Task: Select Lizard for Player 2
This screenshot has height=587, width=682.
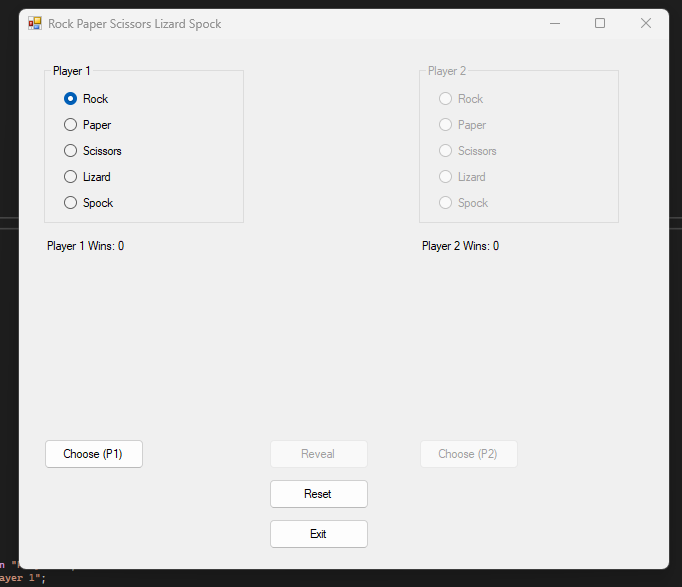Action: click(446, 177)
